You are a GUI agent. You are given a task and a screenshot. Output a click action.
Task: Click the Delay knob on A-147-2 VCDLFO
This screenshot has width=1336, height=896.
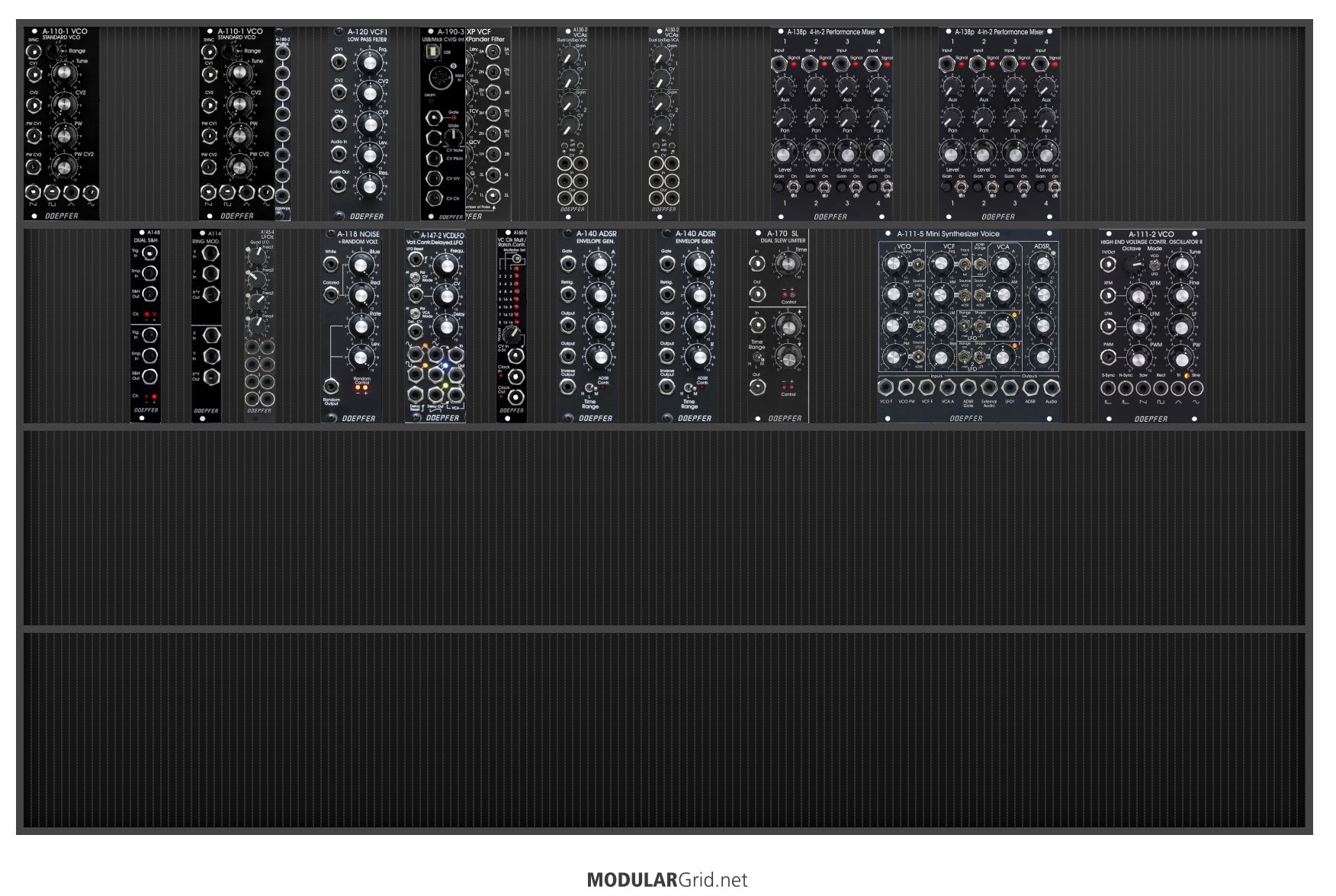pyautogui.click(x=447, y=326)
